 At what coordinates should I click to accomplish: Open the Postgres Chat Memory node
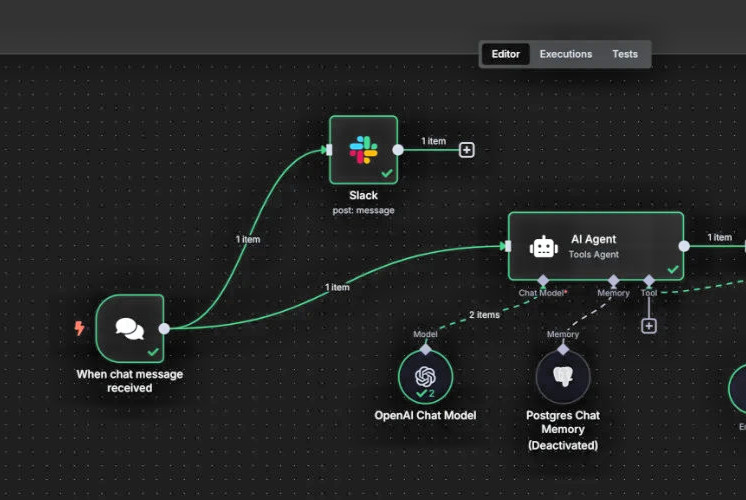(x=563, y=377)
